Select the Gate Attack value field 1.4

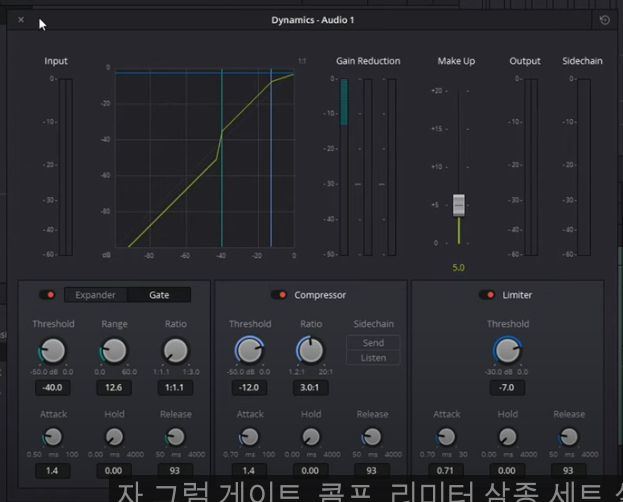pos(52,471)
